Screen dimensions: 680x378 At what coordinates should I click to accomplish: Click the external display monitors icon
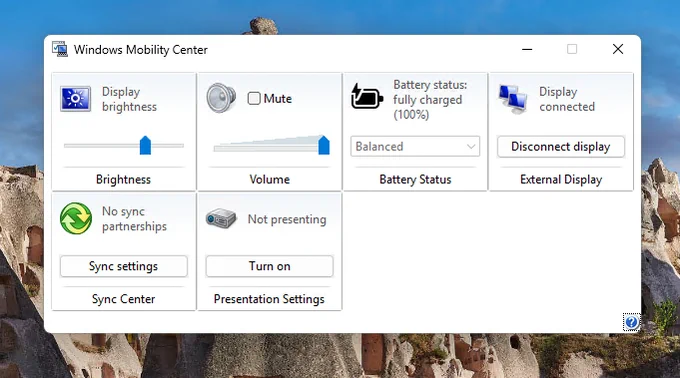tap(513, 99)
